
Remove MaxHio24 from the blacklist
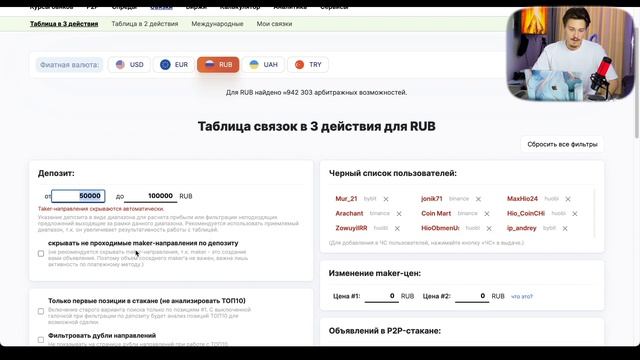point(568,199)
